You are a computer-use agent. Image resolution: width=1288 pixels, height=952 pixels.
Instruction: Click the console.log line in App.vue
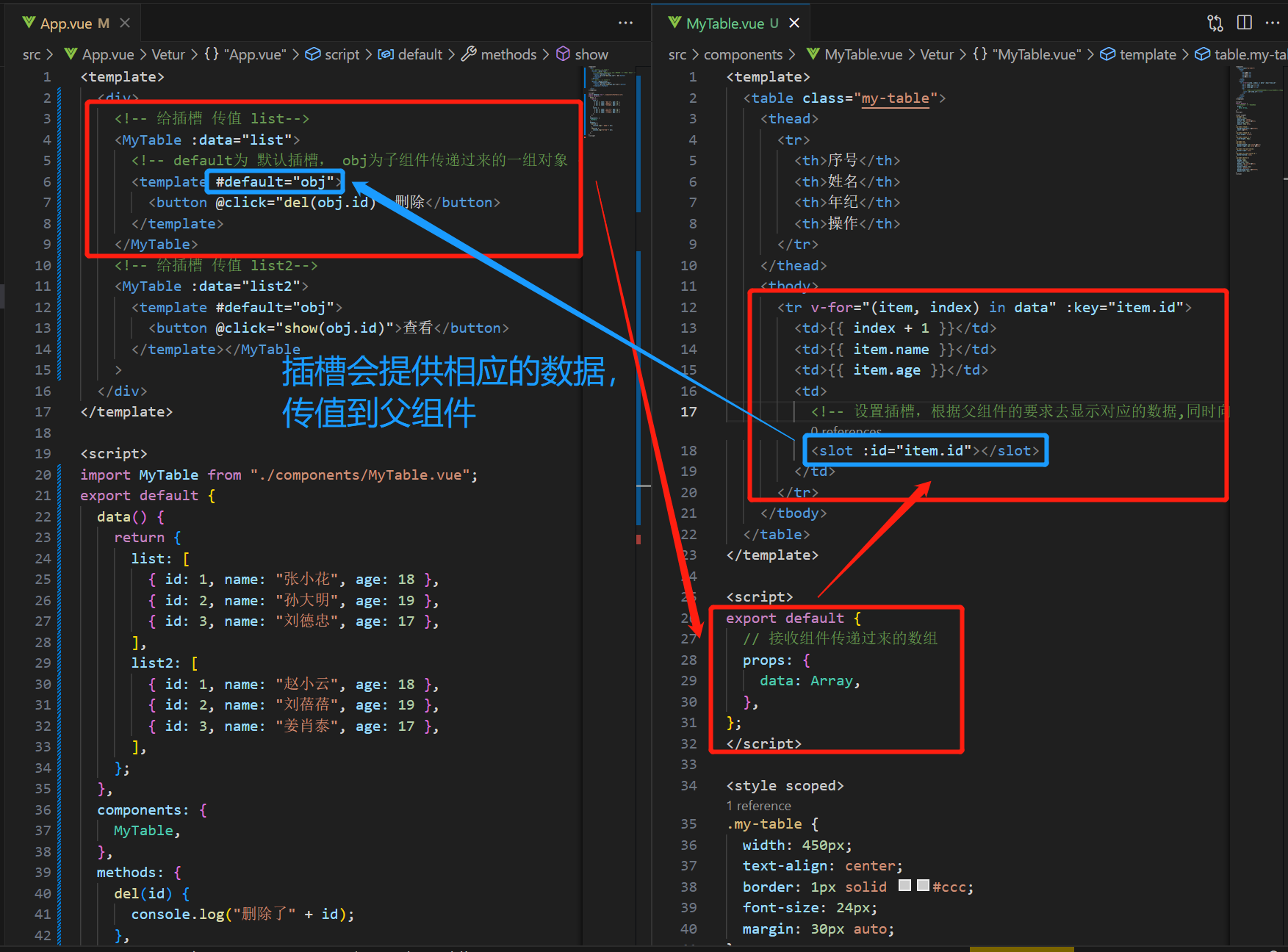click(242, 915)
